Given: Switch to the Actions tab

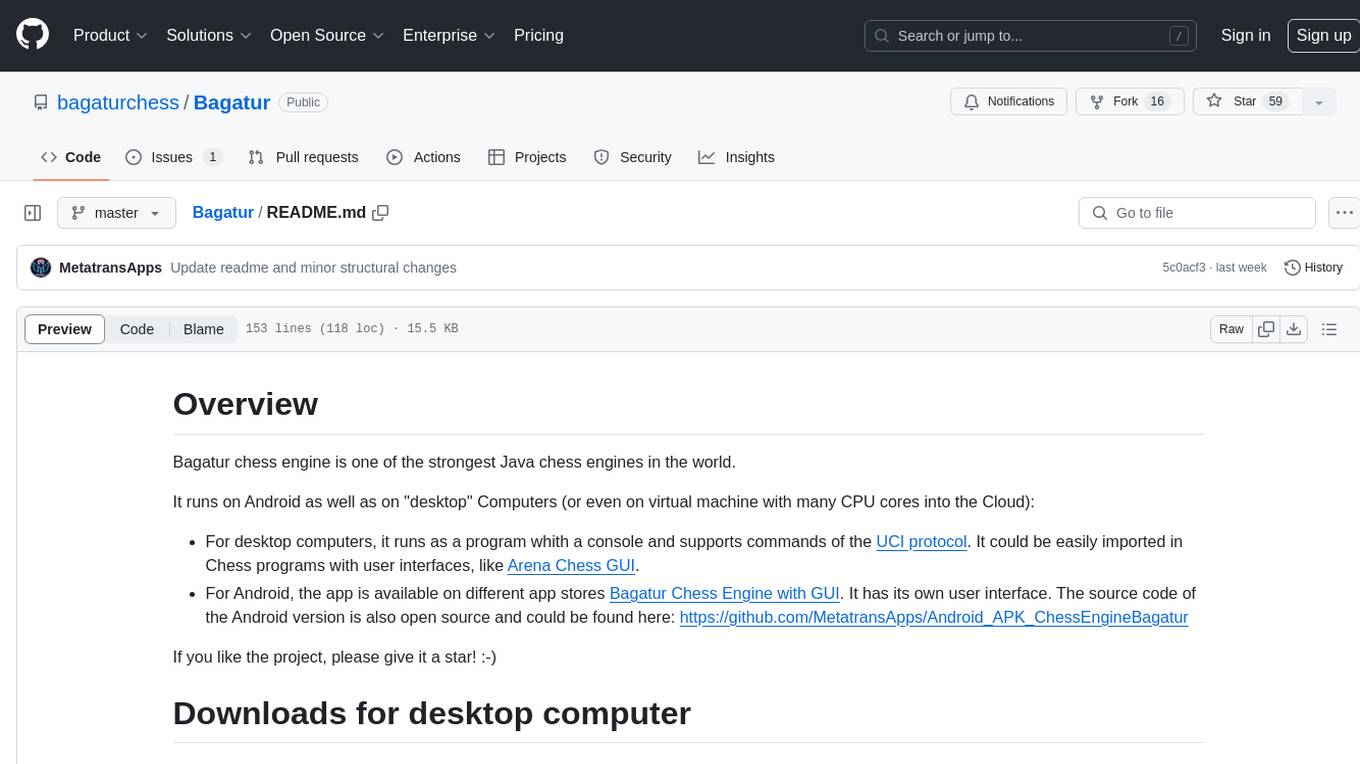Looking at the screenshot, I should [423, 157].
